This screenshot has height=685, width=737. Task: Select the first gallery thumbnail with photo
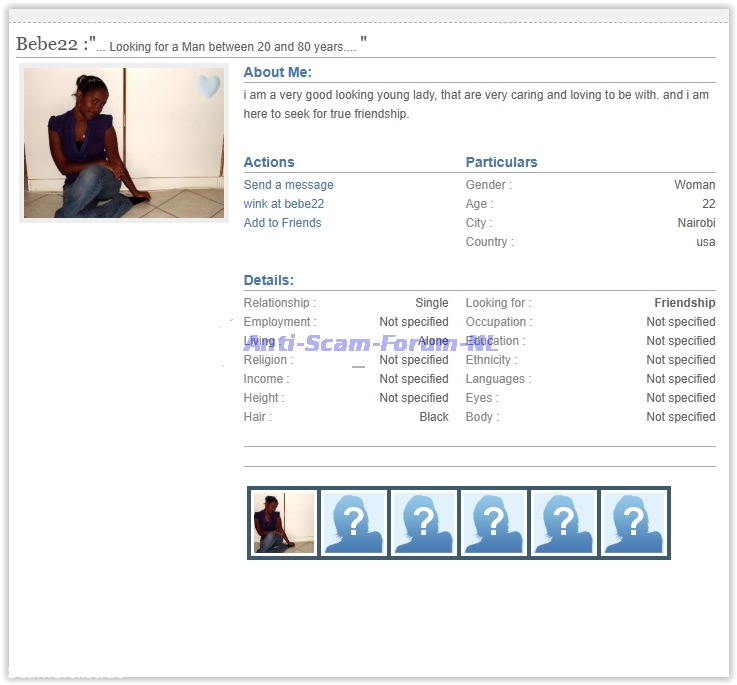click(284, 523)
